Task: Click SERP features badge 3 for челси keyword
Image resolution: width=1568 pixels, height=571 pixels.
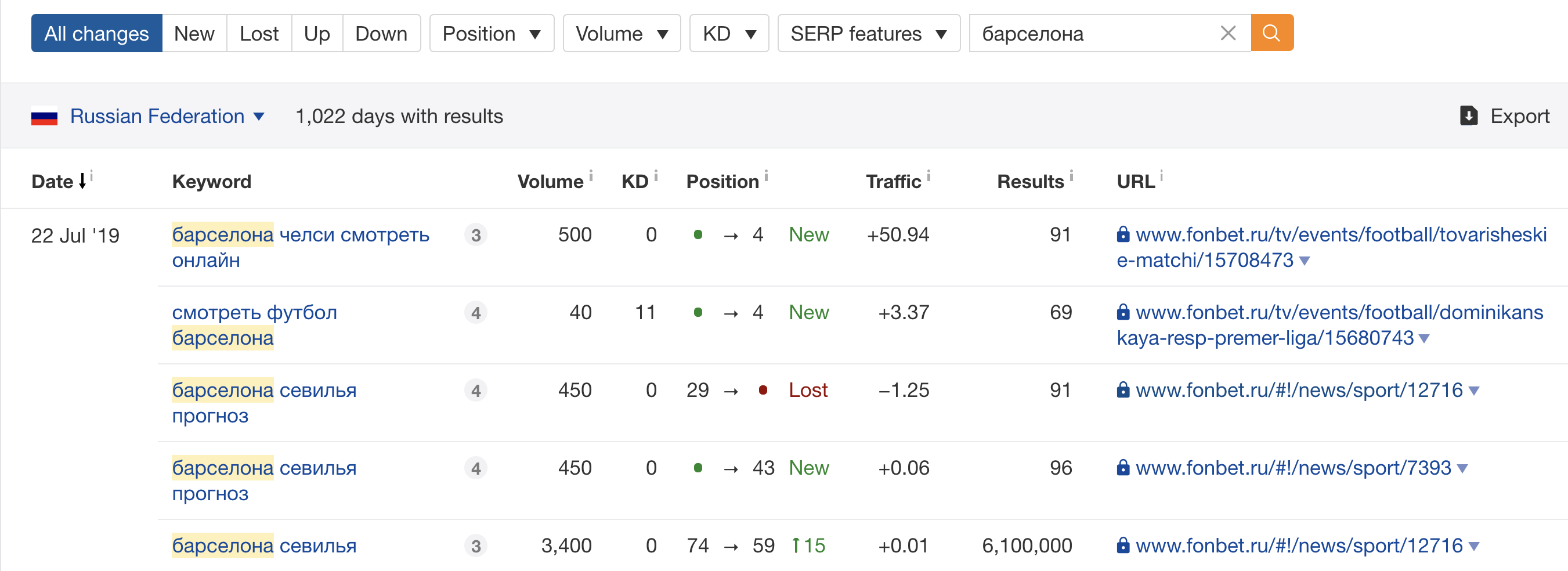Action: [475, 235]
